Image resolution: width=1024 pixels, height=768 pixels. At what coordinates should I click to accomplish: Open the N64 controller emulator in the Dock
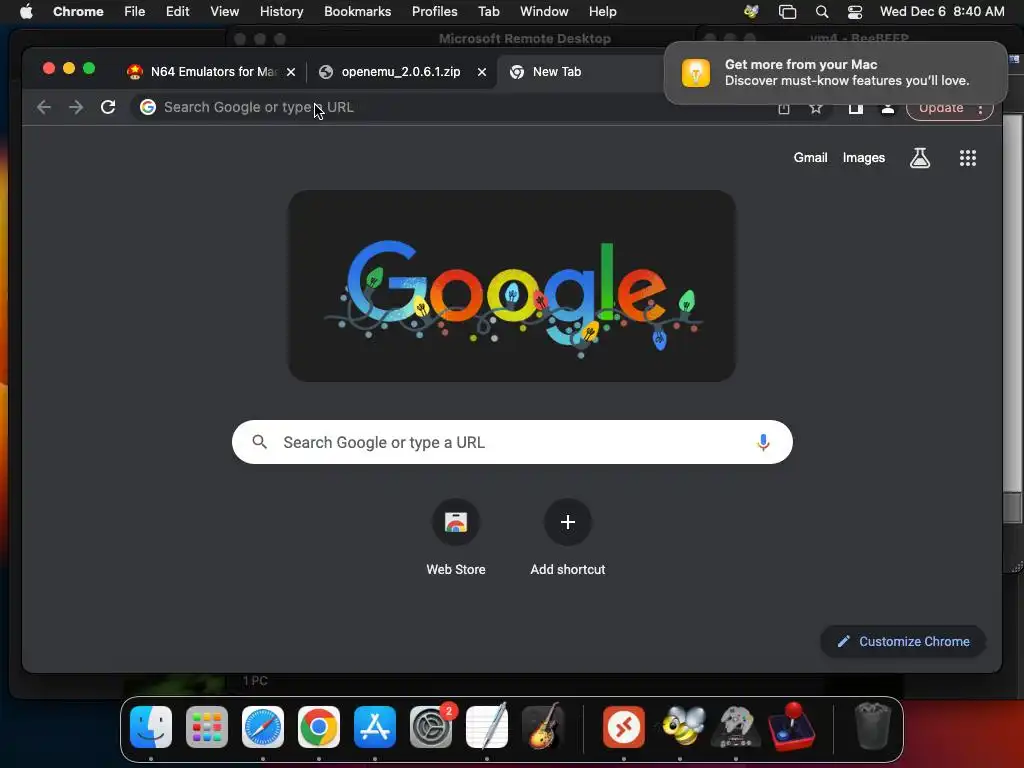736,727
